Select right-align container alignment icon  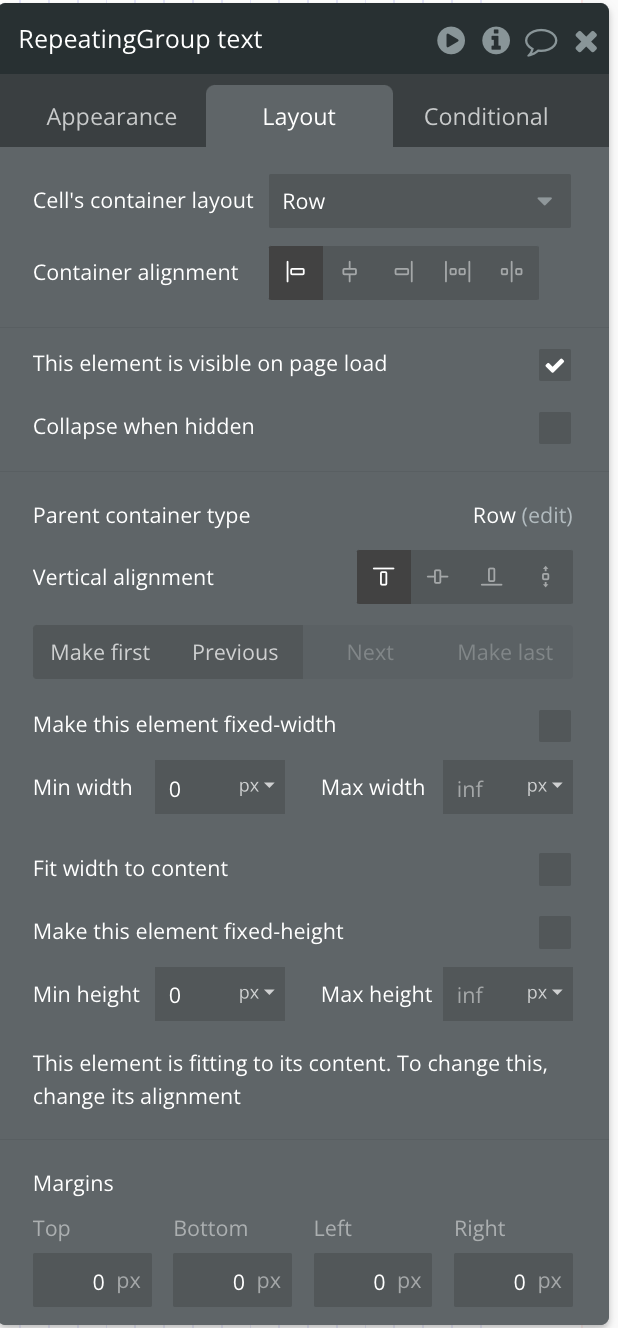(404, 273)
